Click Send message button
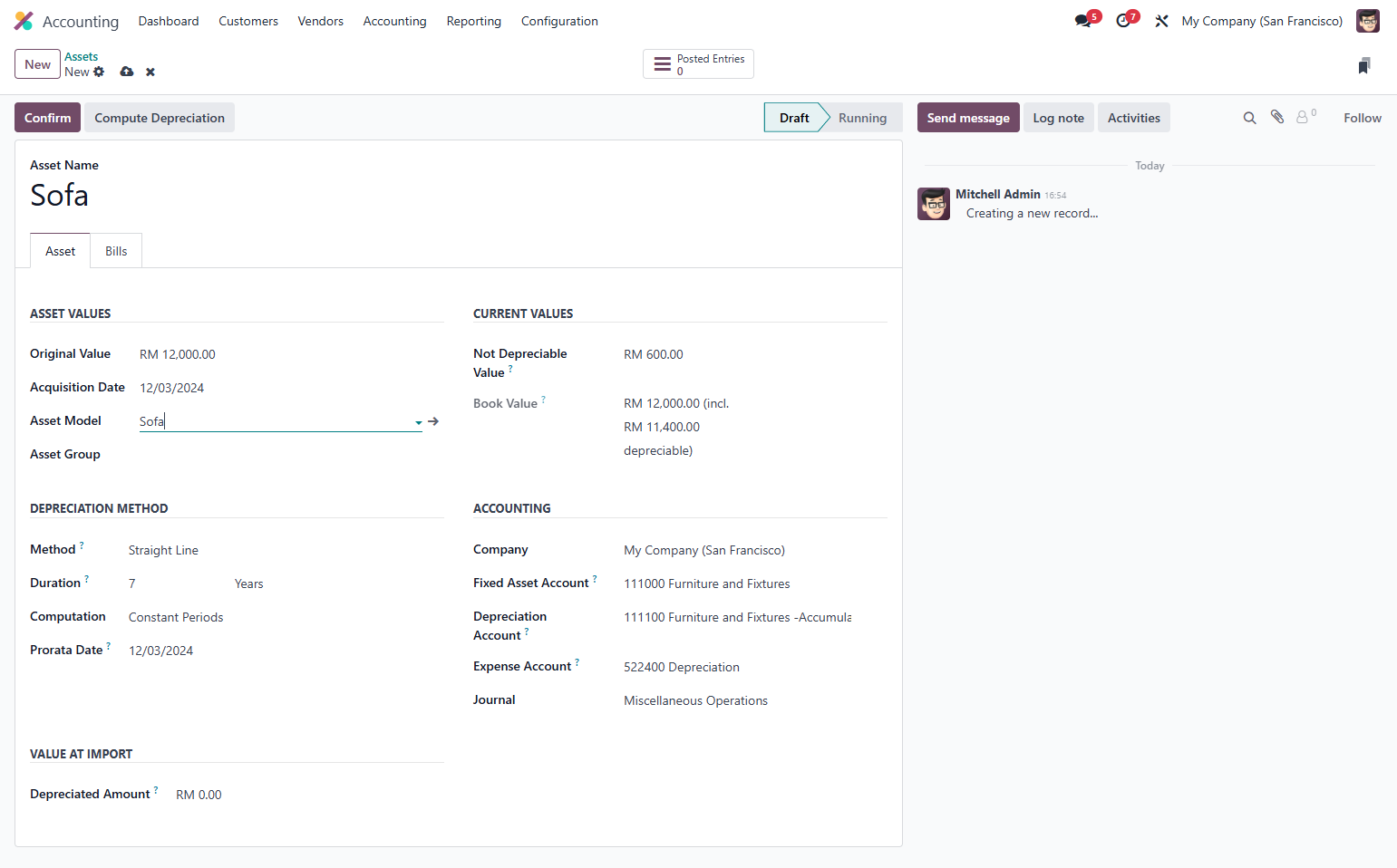 coord(968,118)
